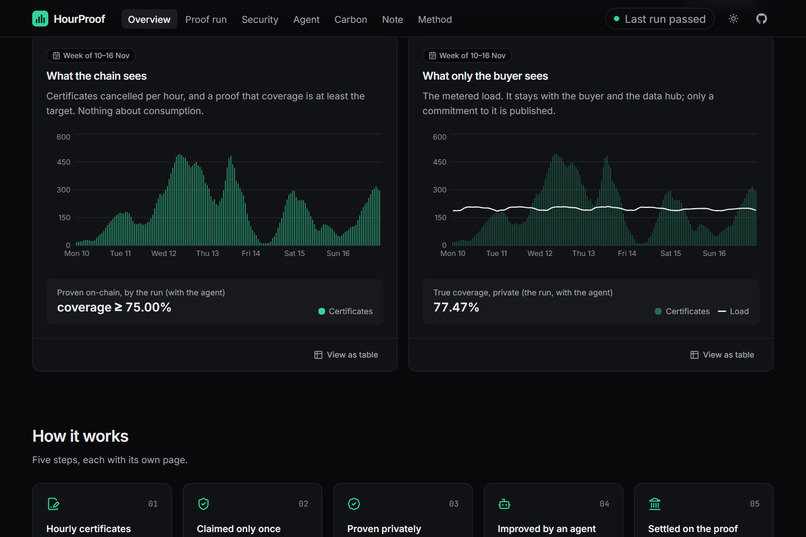This screenshot has height=537, width=806.
Task: Click the Certificates legend dot in chain chart
Action: [322, 311]
